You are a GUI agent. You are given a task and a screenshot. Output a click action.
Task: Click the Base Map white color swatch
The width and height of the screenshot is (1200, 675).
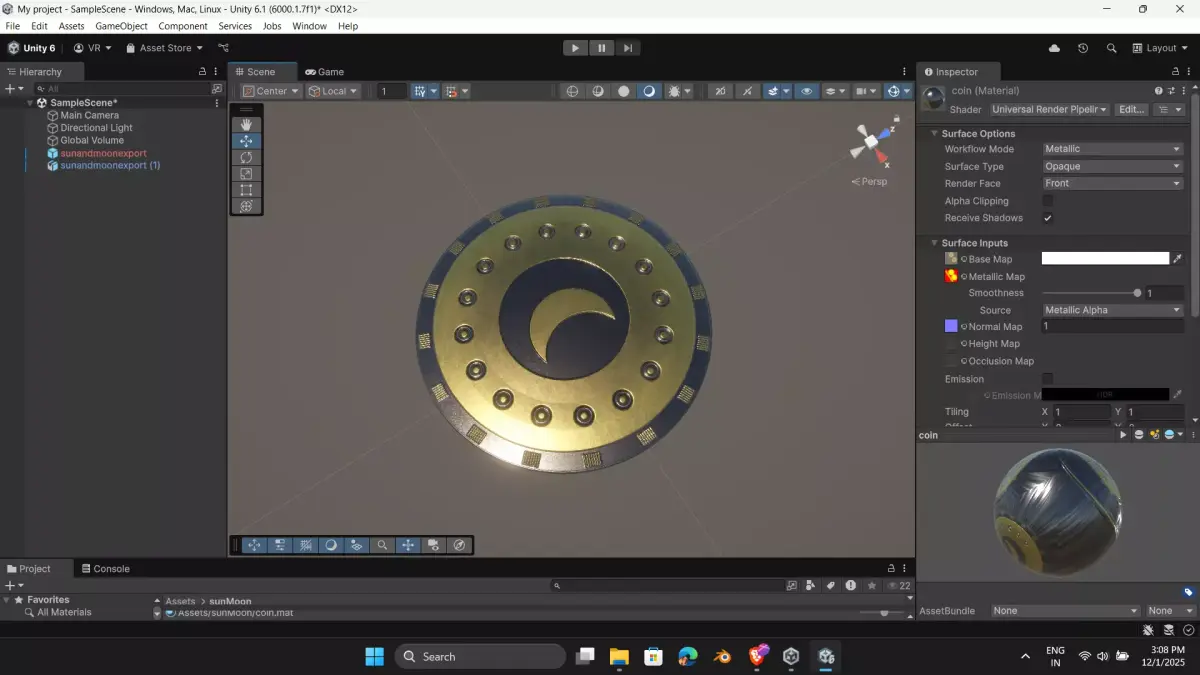click(1105, 259)
